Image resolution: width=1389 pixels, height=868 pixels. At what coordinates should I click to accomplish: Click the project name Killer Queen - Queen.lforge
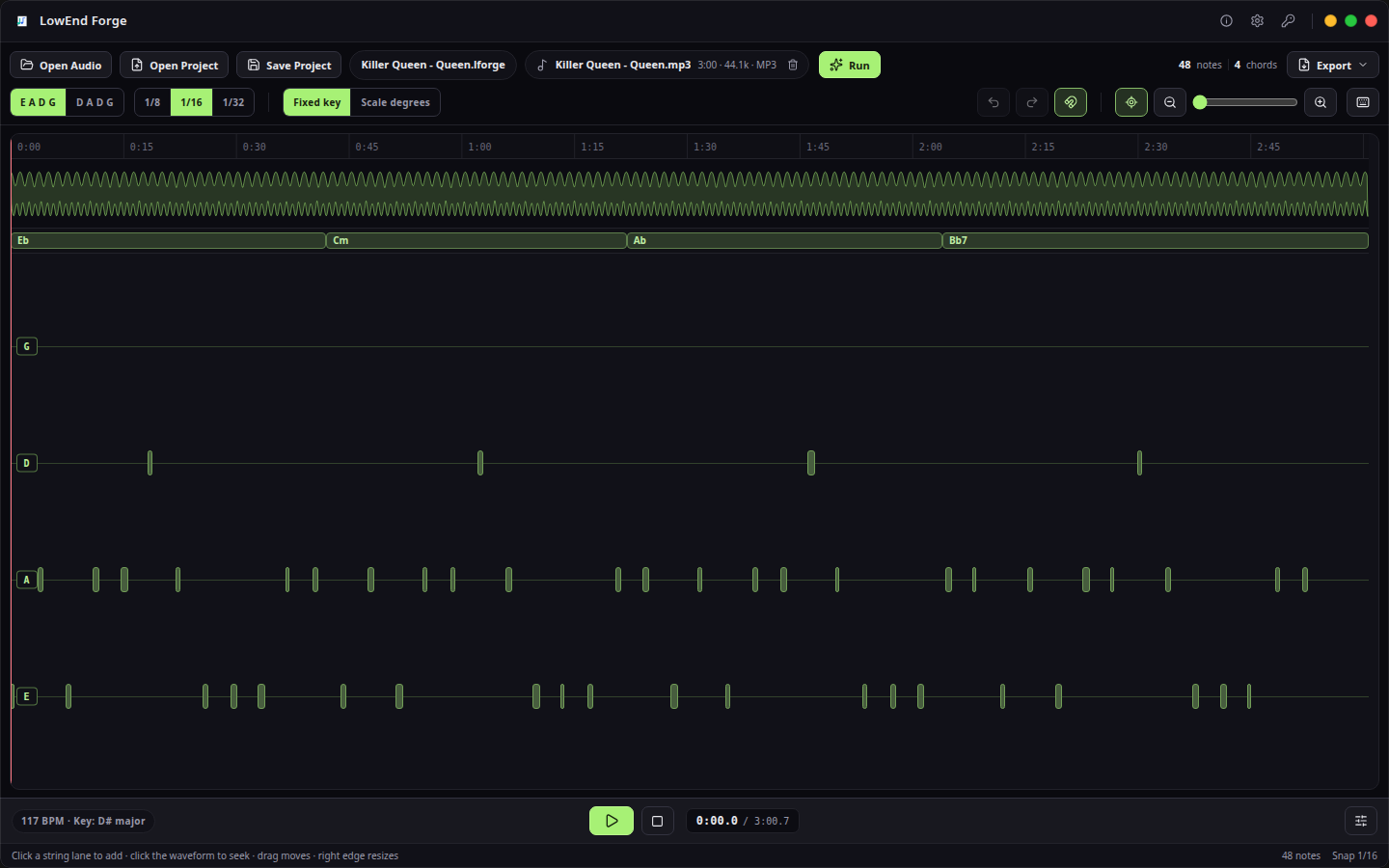tap(433, 65)
